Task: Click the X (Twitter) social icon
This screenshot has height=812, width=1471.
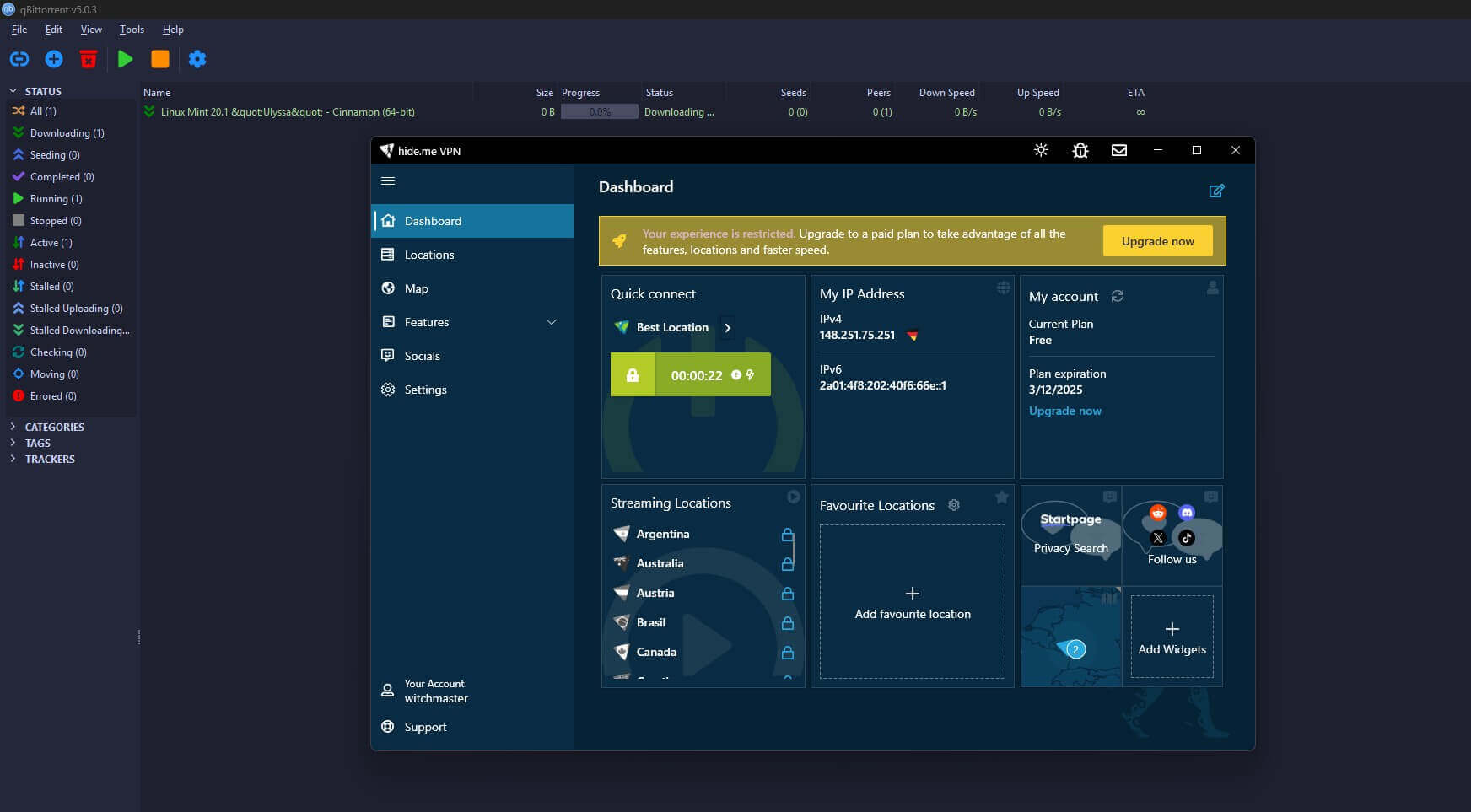Action: pos(1158,538)
